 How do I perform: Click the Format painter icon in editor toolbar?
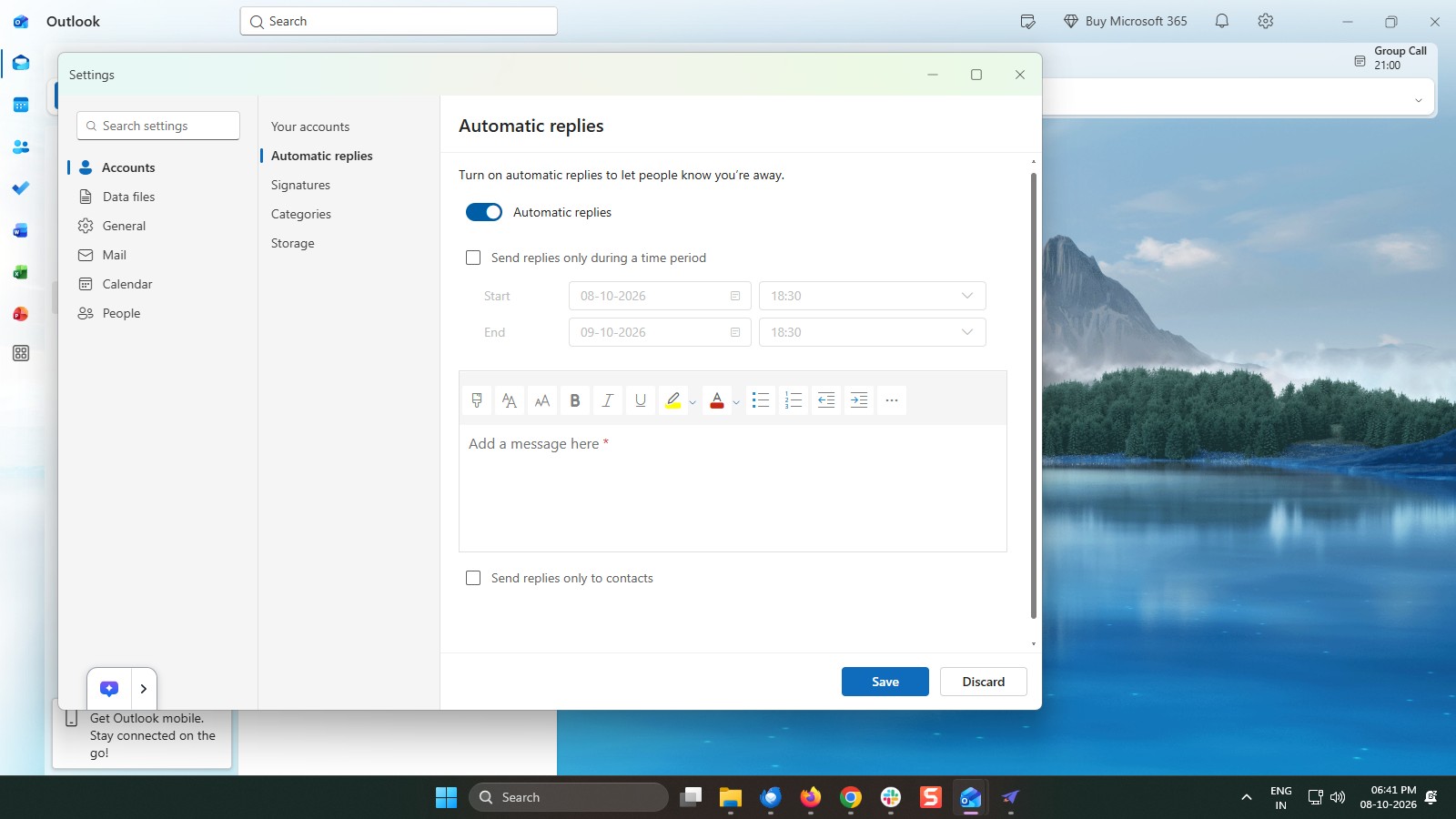pos(477,400)
